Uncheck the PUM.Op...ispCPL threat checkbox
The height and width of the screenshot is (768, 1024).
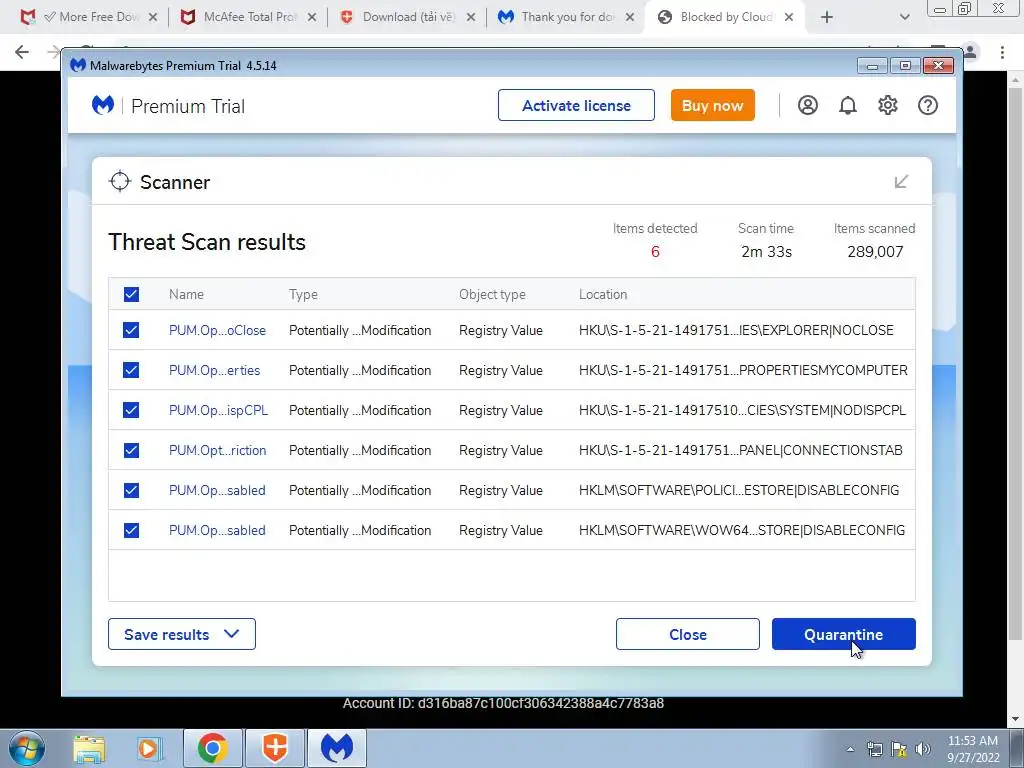point(131,410)
